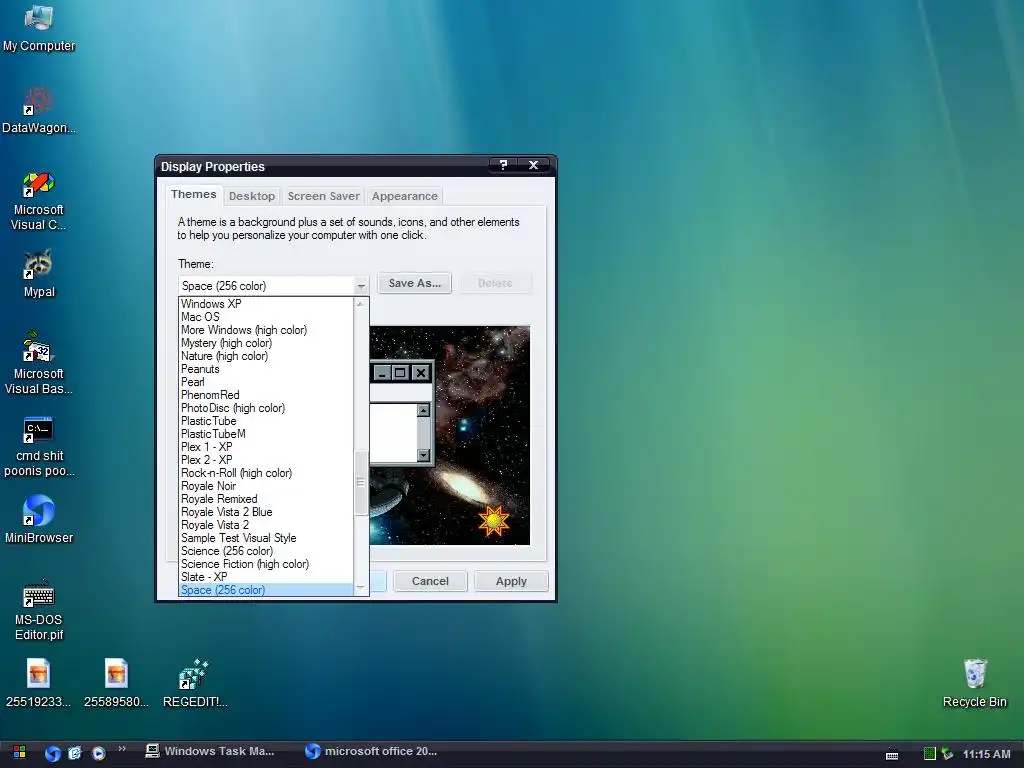Open cmd shit poonis desktop shortcut

click(39, 447)
